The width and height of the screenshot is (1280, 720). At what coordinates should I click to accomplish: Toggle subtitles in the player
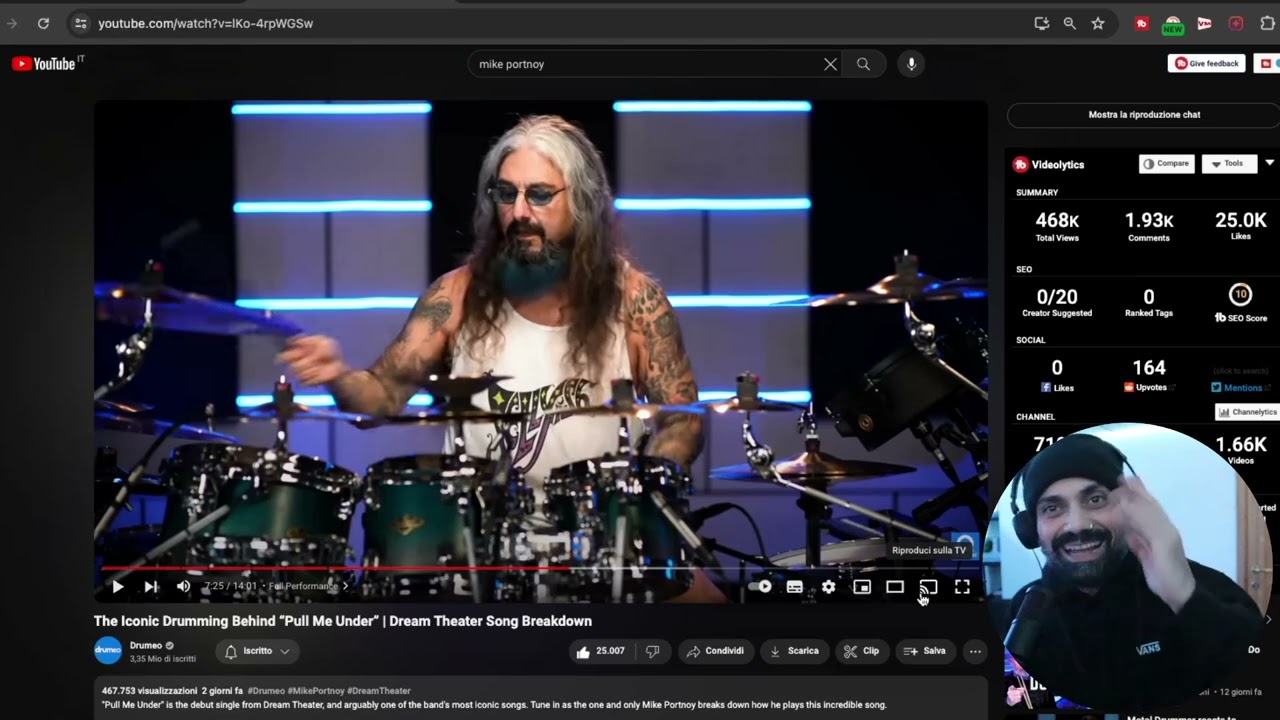coord(795,587)
